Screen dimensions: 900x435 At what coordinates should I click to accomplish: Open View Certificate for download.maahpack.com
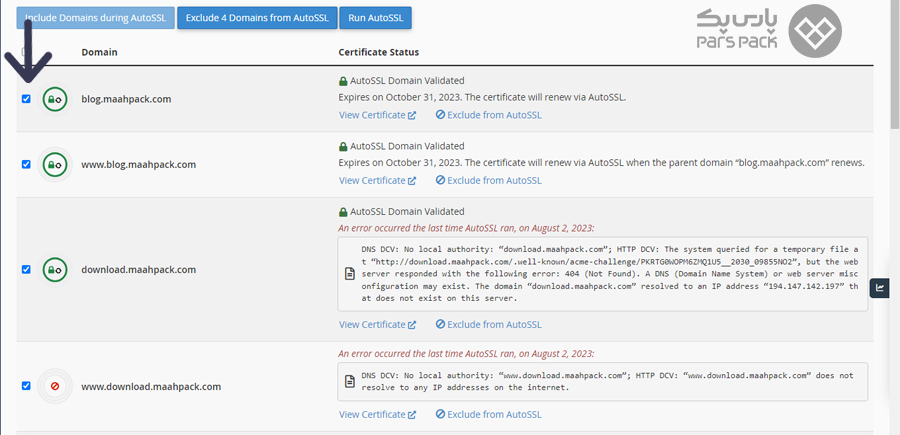pos(377,324)
